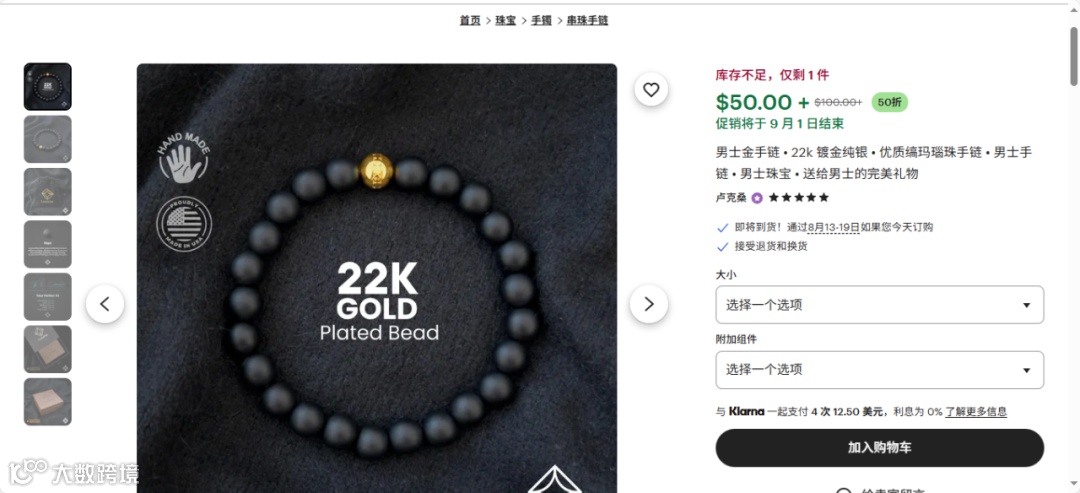Viewport: 1080px width, 493px height.
Task: Select the last wooden box thumbnail
Action: [x=48, y=401]
